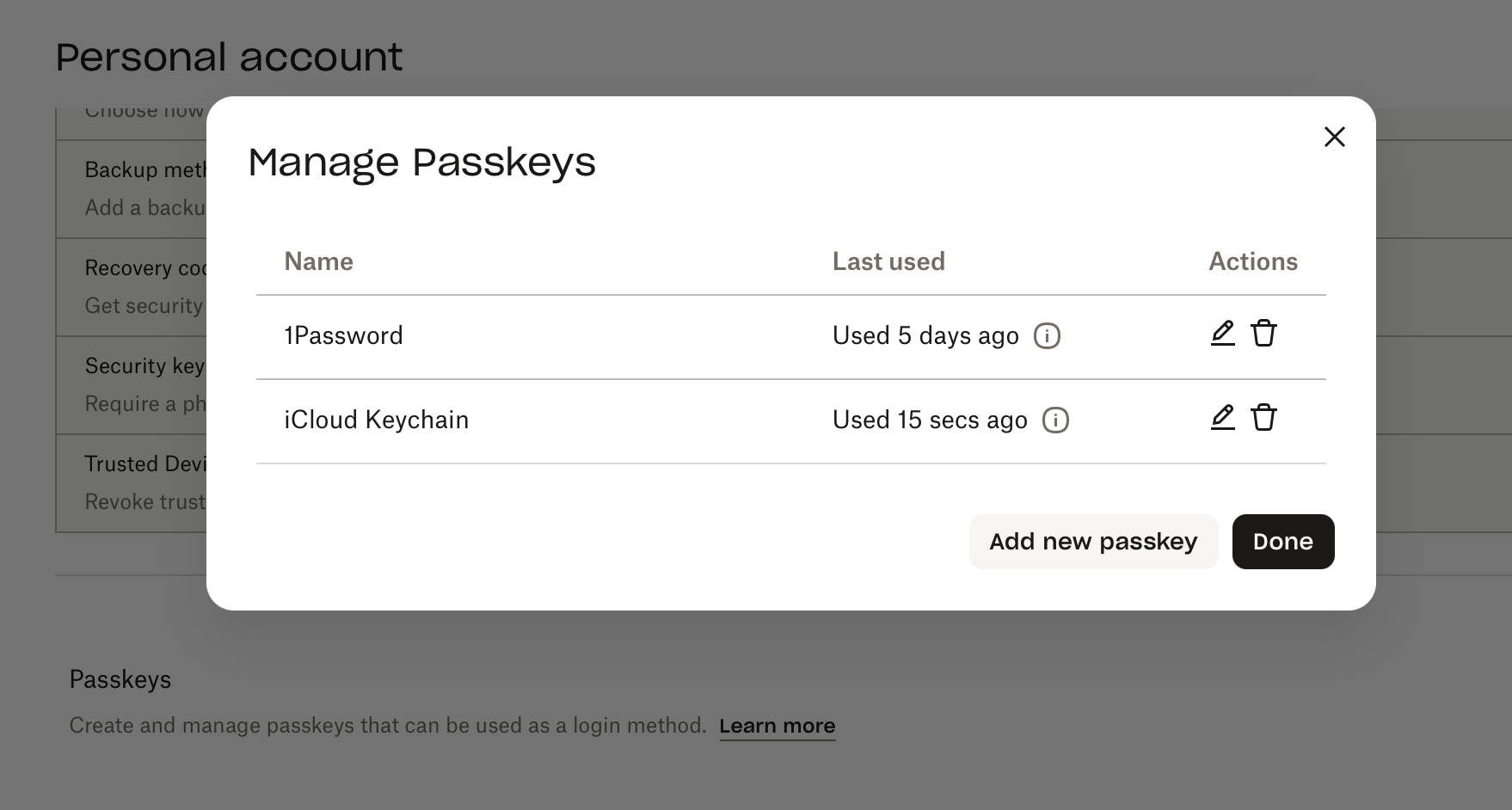The width and height of the screenshot is (1512, 810).
Task: Click the Manage Passkeys dialog title
Action: click(421, 163)
